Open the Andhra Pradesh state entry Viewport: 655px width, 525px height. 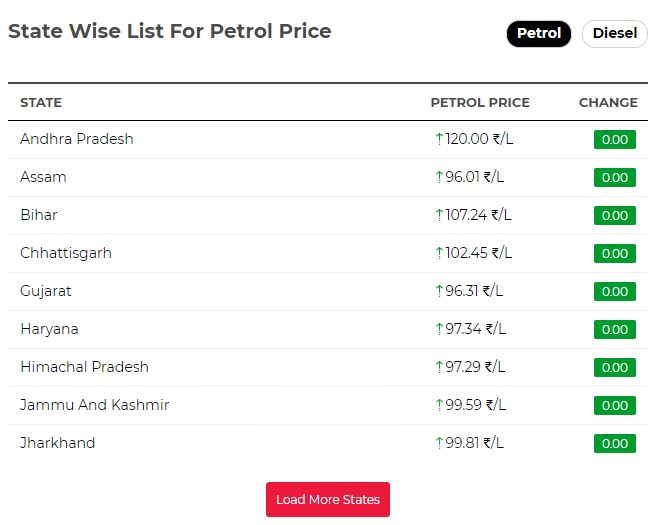(77, 139)
